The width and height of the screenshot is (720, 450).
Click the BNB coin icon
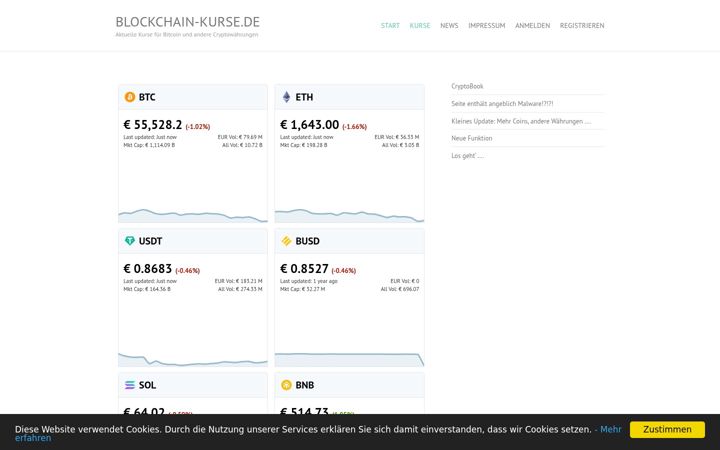click(287, 385)
